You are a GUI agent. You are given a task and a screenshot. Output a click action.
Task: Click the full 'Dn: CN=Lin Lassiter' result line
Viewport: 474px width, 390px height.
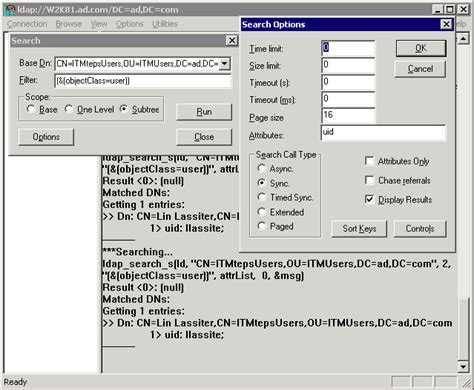[277, 323]
